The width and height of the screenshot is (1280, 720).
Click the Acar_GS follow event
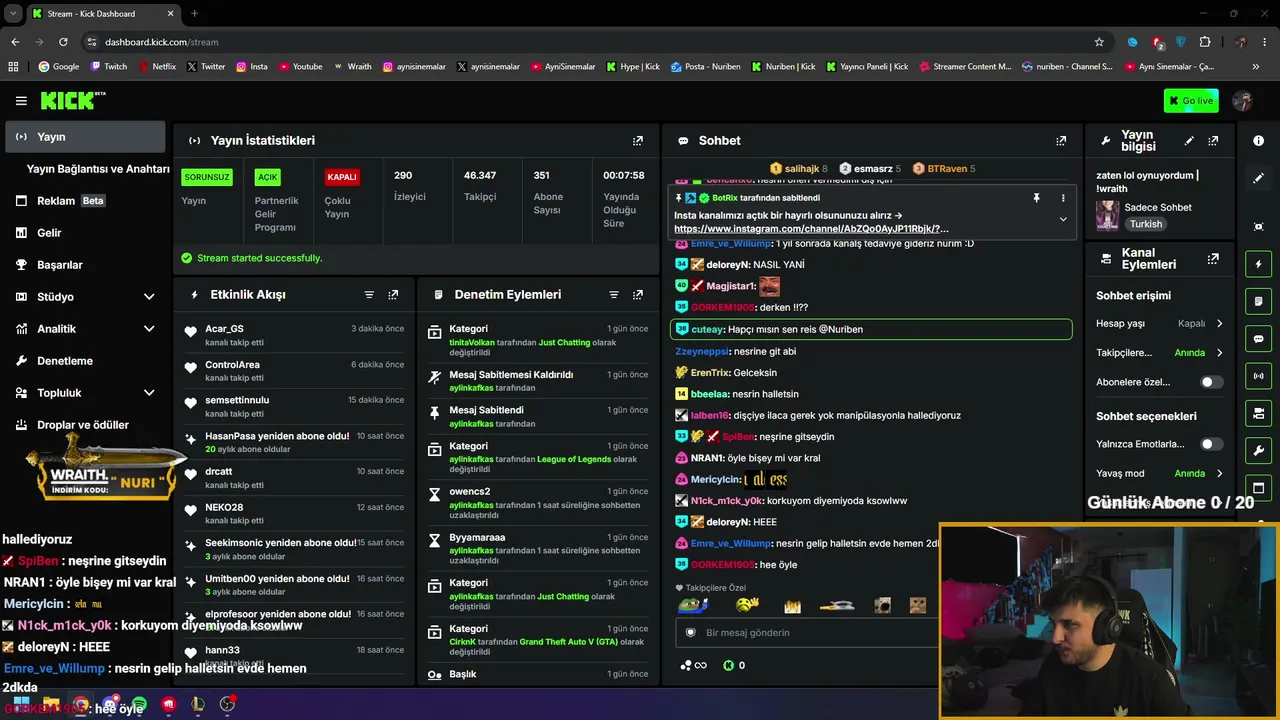click(296, 335)
